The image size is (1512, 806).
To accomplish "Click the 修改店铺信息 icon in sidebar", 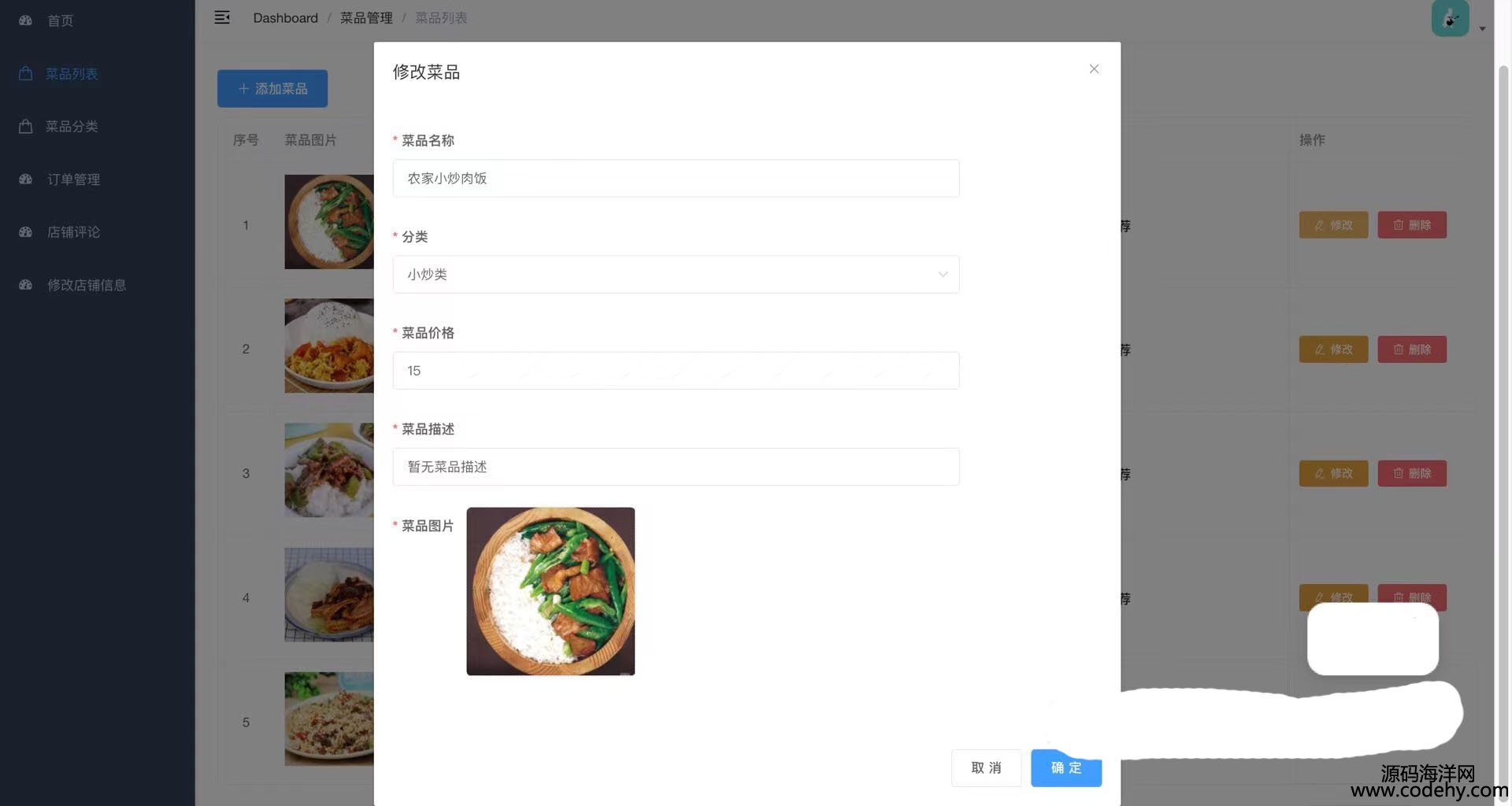I will pyautogui.click(x=26, y=284).
